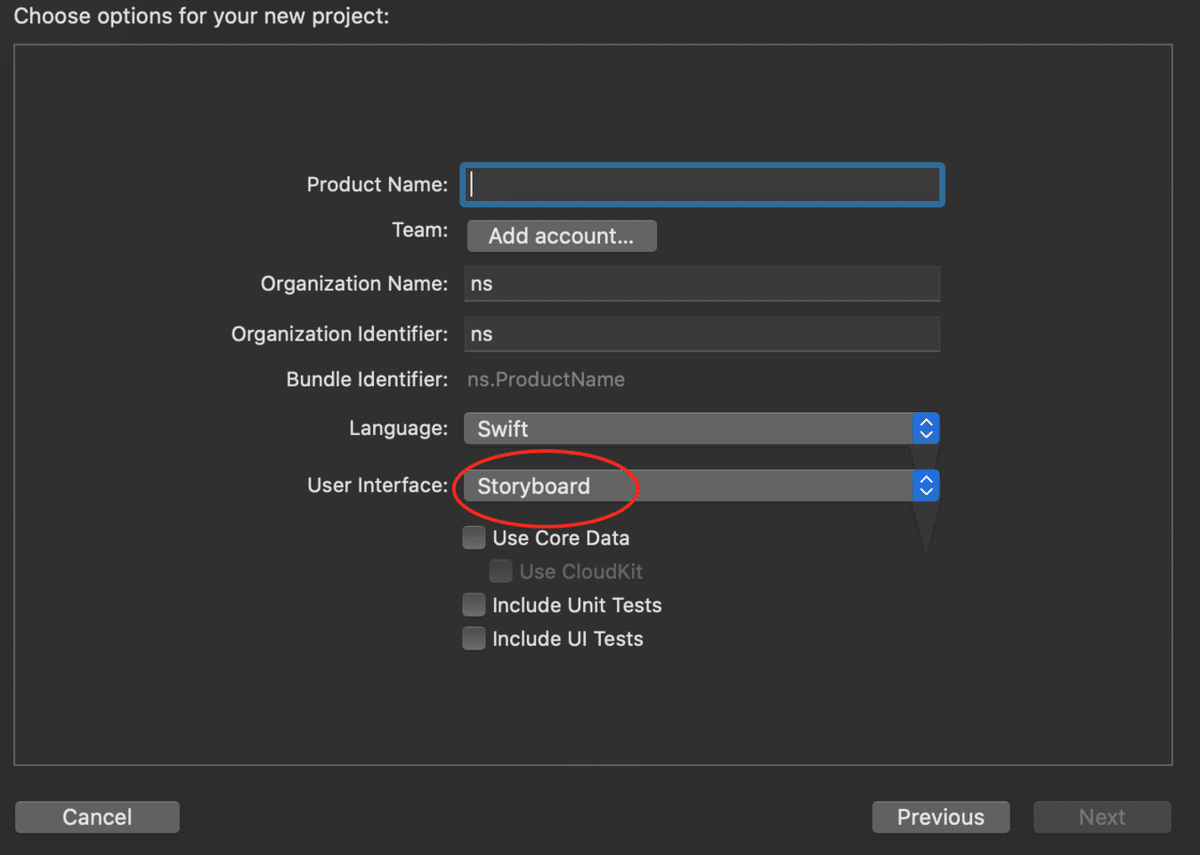
Task: Click the greyed-out Use CloudKit checkbox
Action: (x=500, y=572)
